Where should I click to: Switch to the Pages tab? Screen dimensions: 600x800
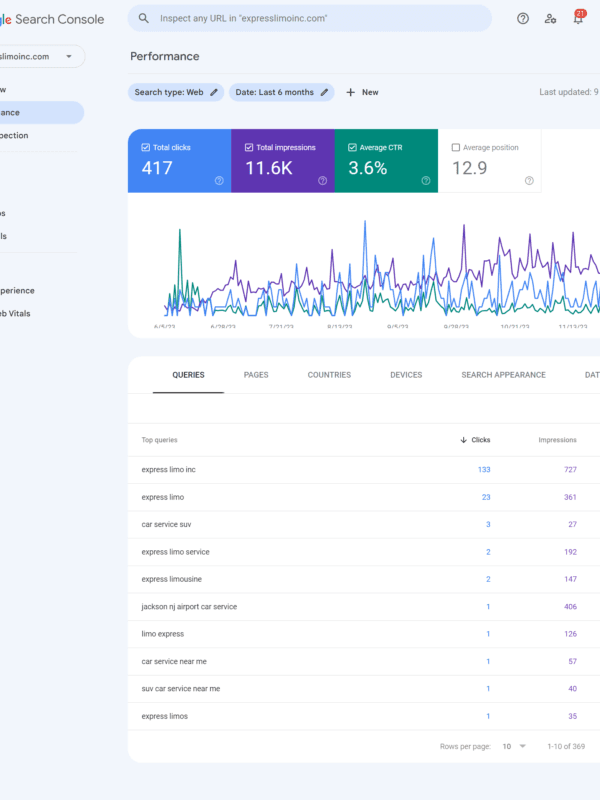click(x=256, y=375)
